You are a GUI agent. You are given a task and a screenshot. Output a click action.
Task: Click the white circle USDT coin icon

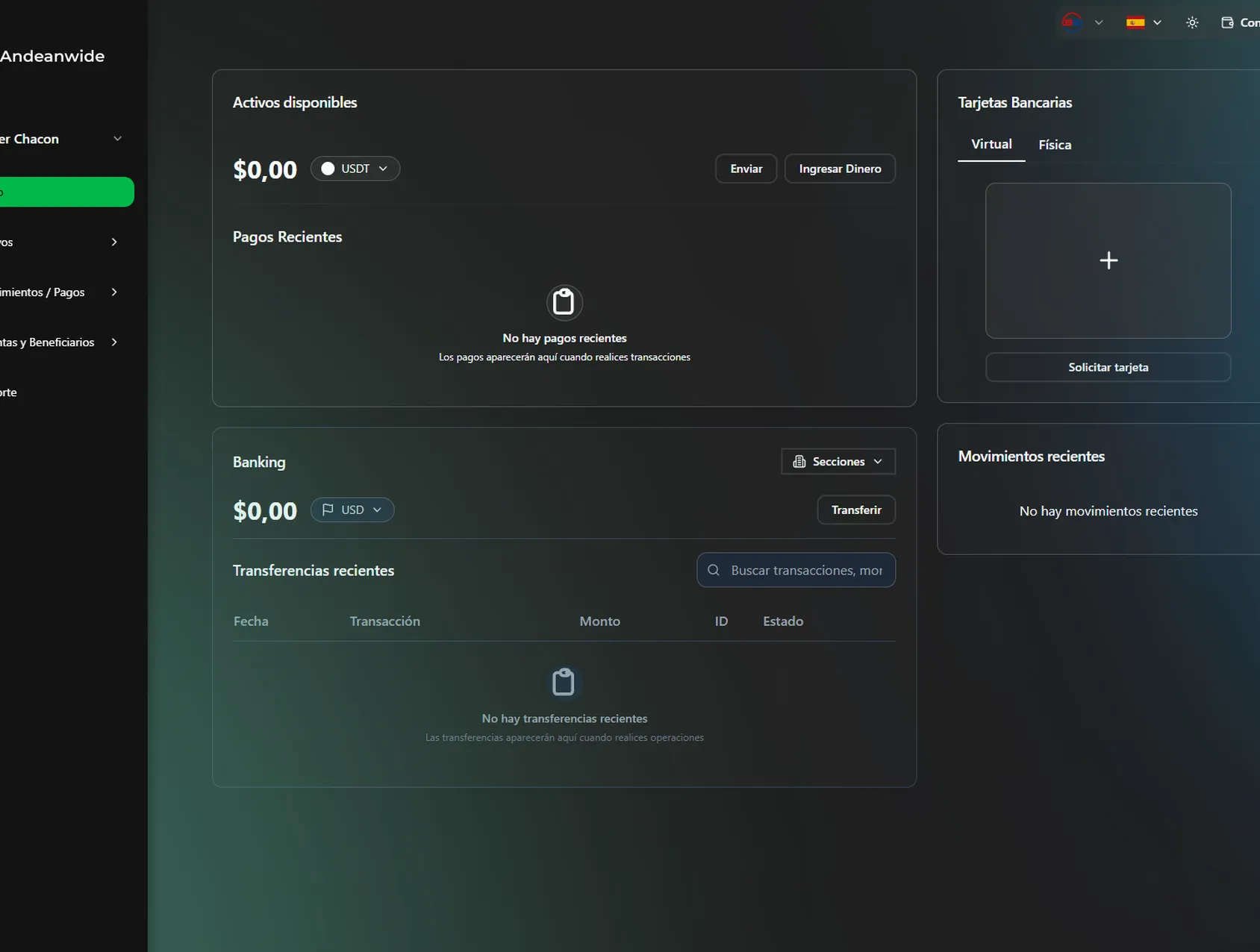tap(328, 169)
